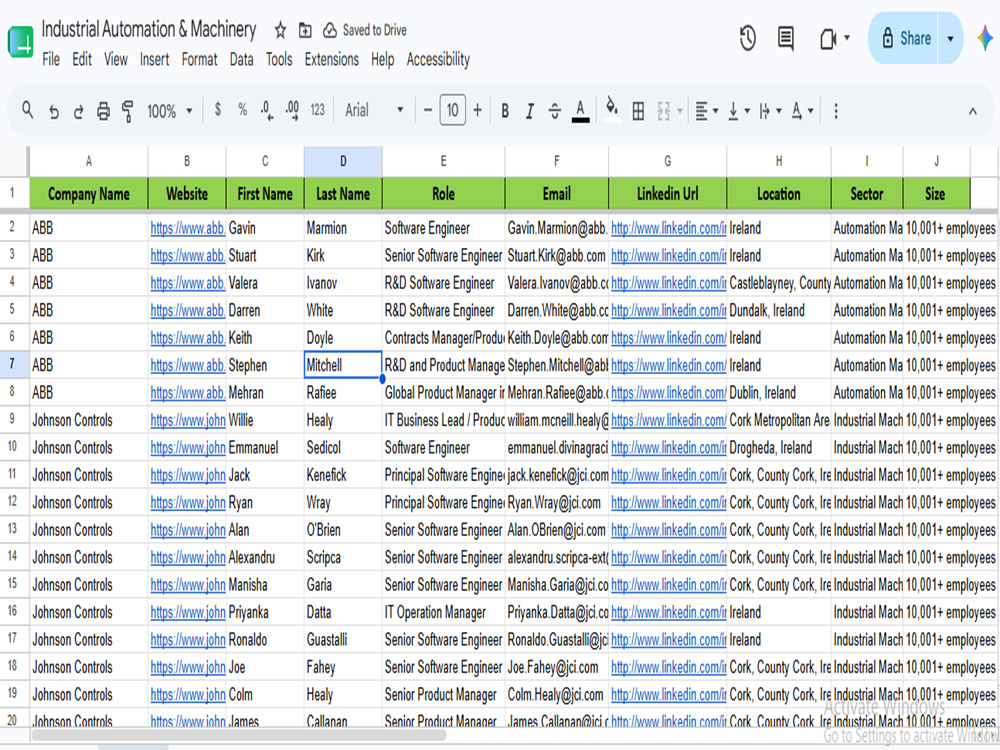Star the Industrial Automation & Machinery document
The image size is (1000, 750).
280,30
